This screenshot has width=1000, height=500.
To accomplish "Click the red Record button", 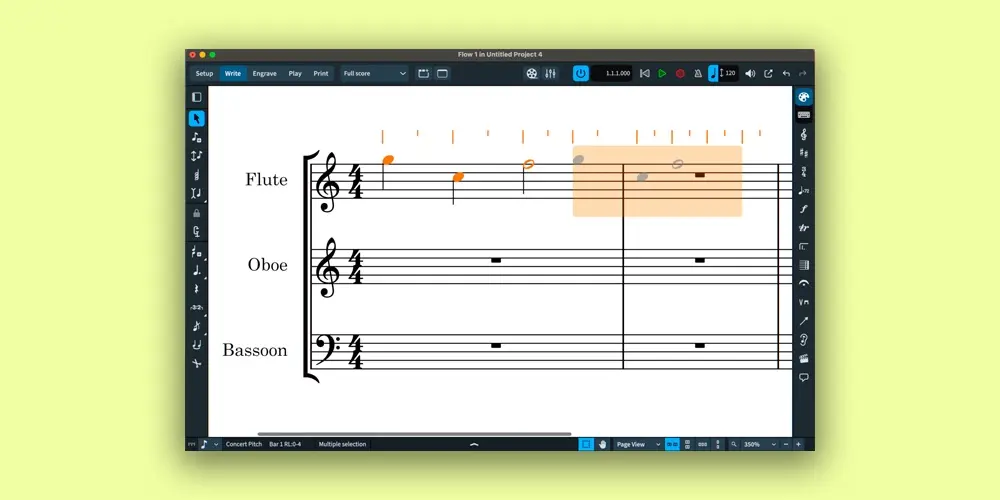I will pos(680,73).
